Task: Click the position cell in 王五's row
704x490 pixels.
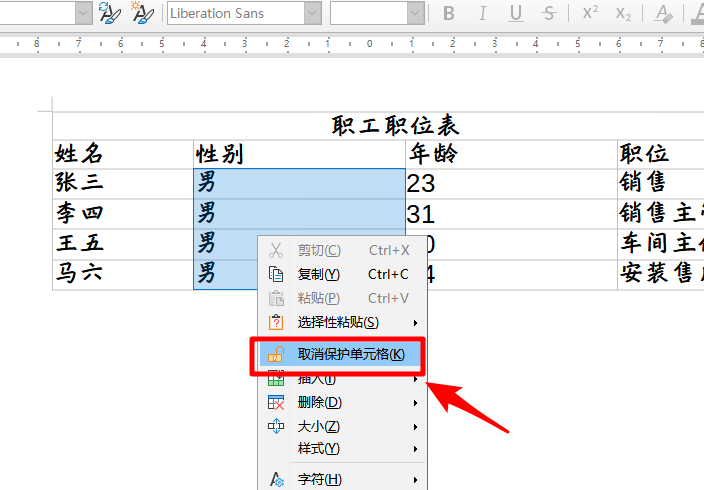Action: point(661,243)
